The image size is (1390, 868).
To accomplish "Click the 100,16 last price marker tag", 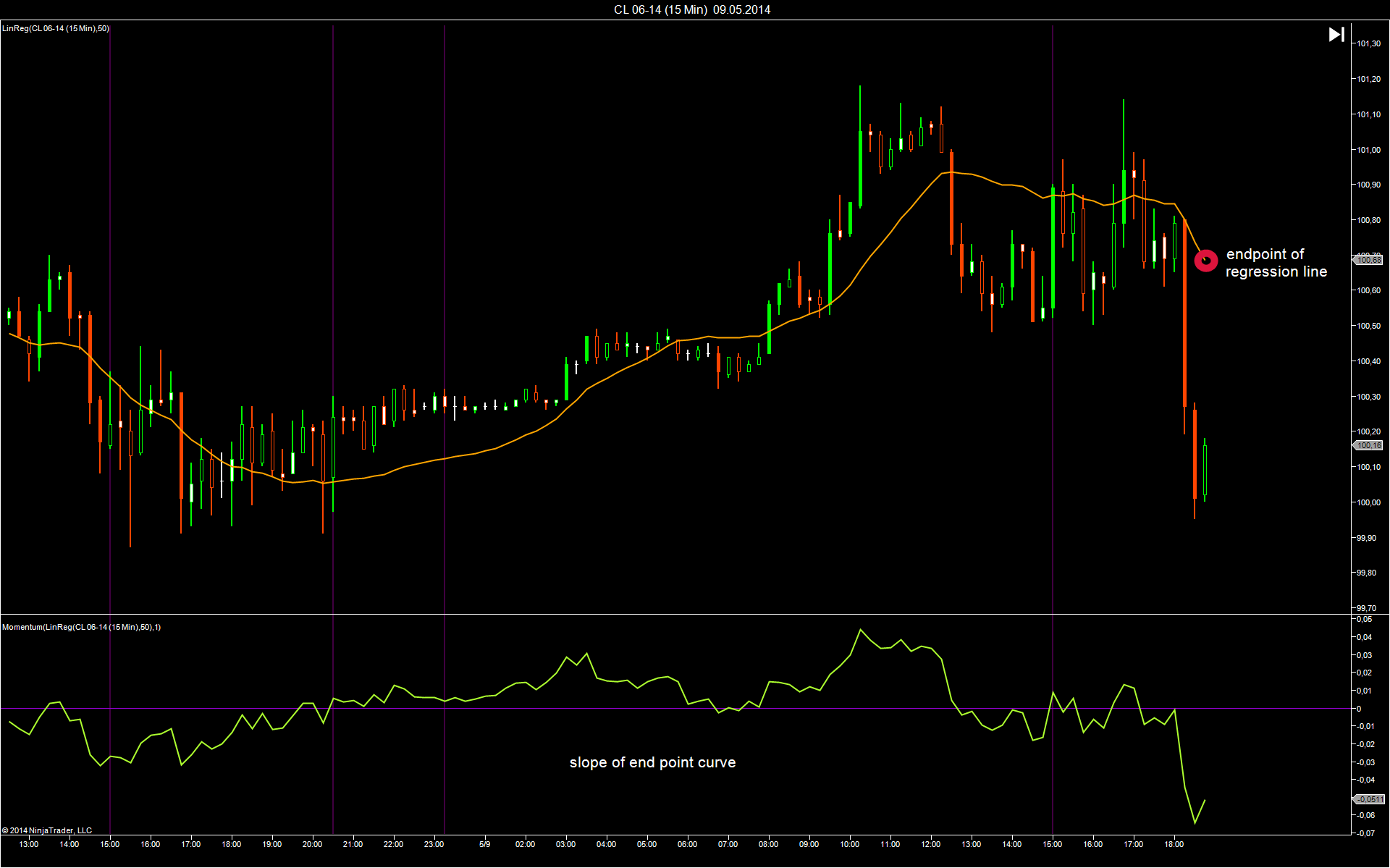I will click(1368, 446).
